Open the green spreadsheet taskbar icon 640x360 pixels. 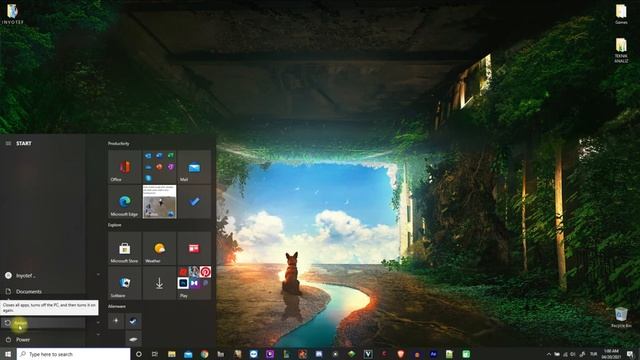coord(466,354)
